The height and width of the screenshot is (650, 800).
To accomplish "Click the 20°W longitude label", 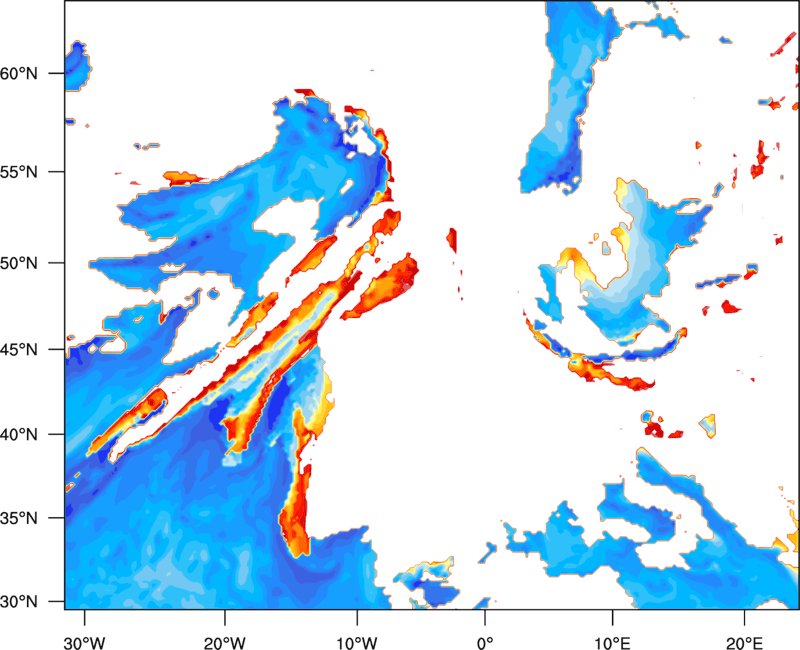I will click(225, 642).
